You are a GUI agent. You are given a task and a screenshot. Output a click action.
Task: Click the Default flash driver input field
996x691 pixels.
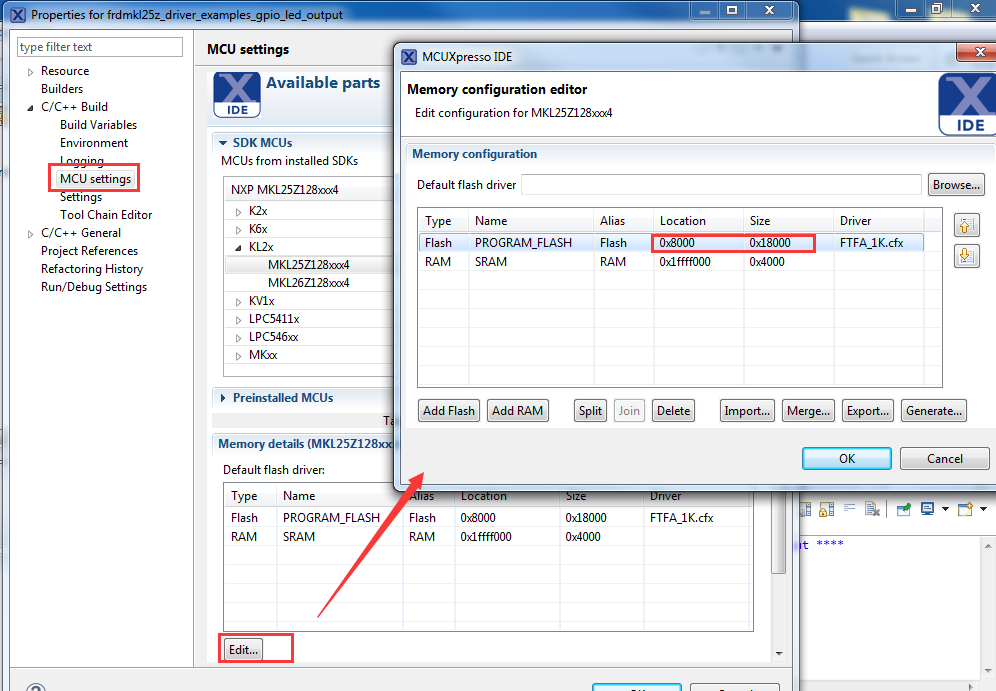tap(721, 185)
